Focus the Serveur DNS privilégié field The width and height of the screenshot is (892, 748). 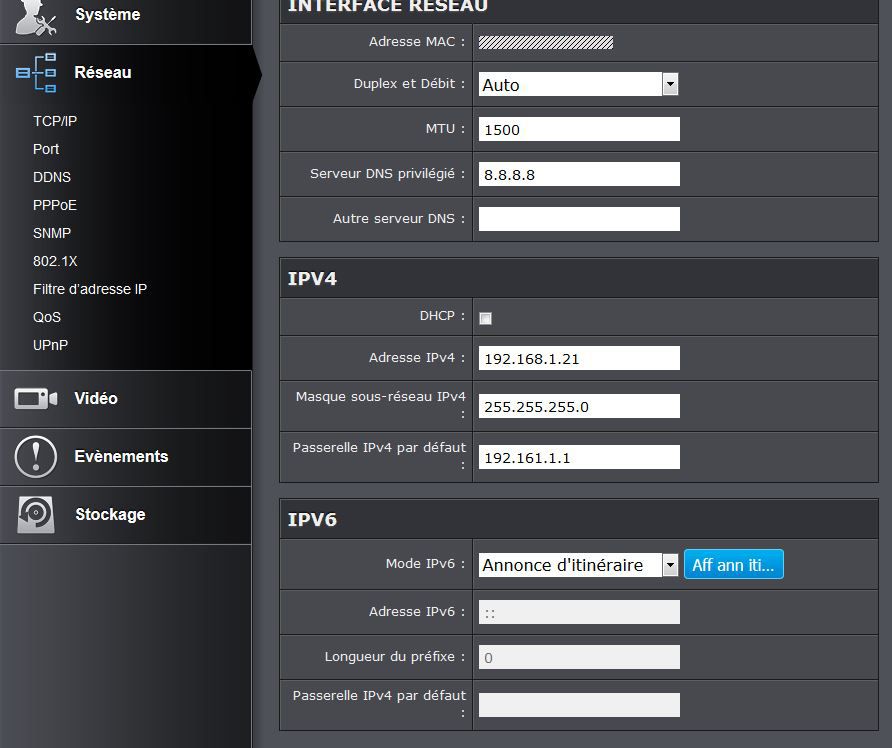[x=579, y=174]
